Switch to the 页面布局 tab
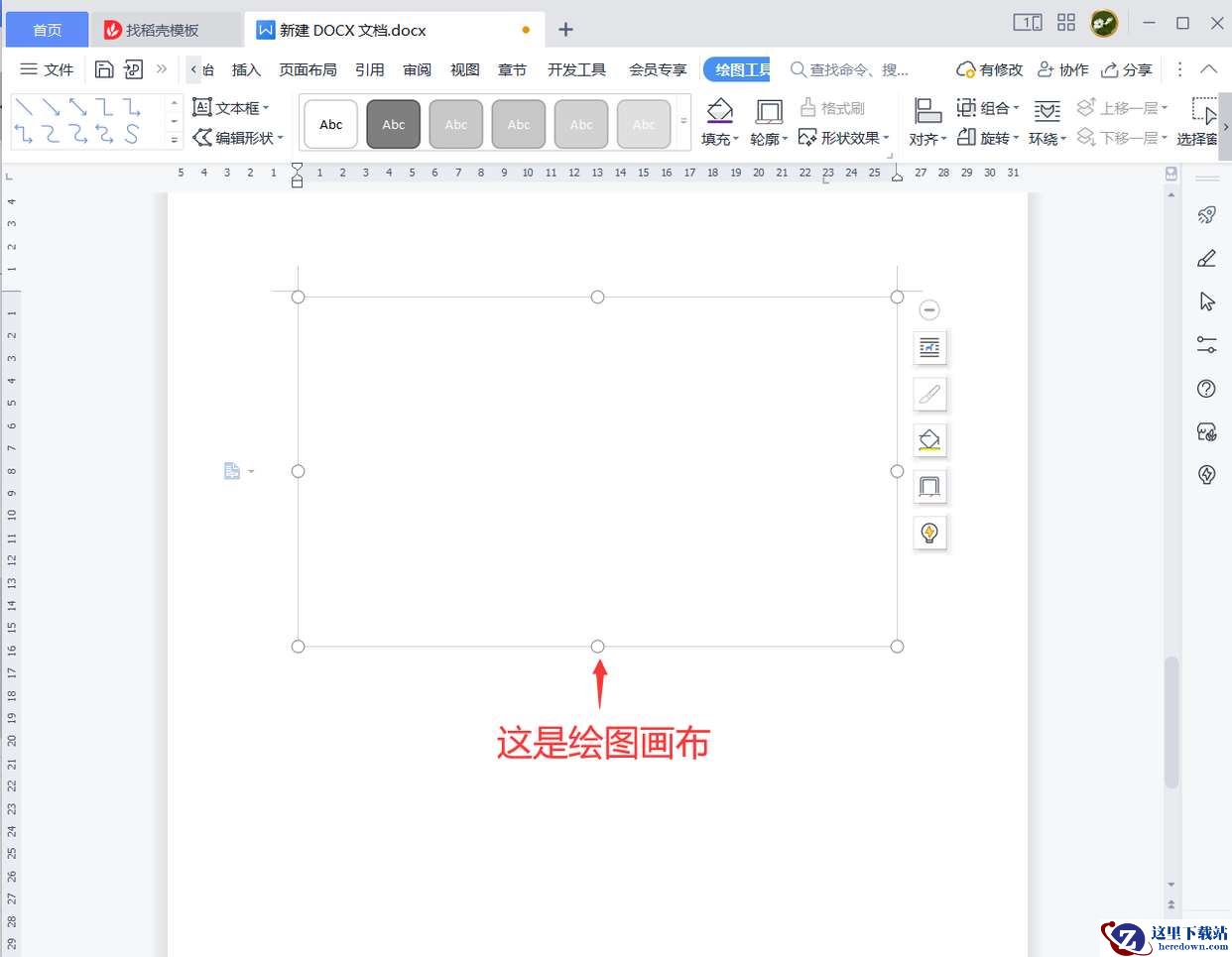 point(308,69)
